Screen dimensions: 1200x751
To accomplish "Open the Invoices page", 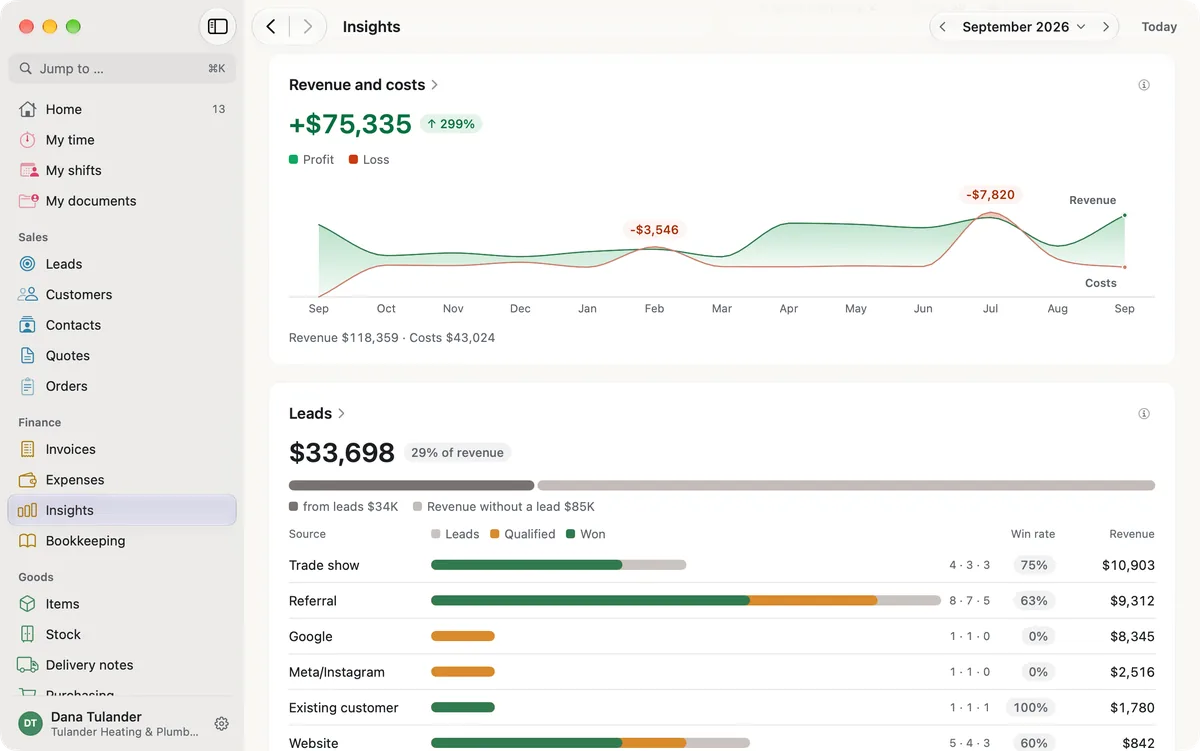I will [x=122, y=449].
